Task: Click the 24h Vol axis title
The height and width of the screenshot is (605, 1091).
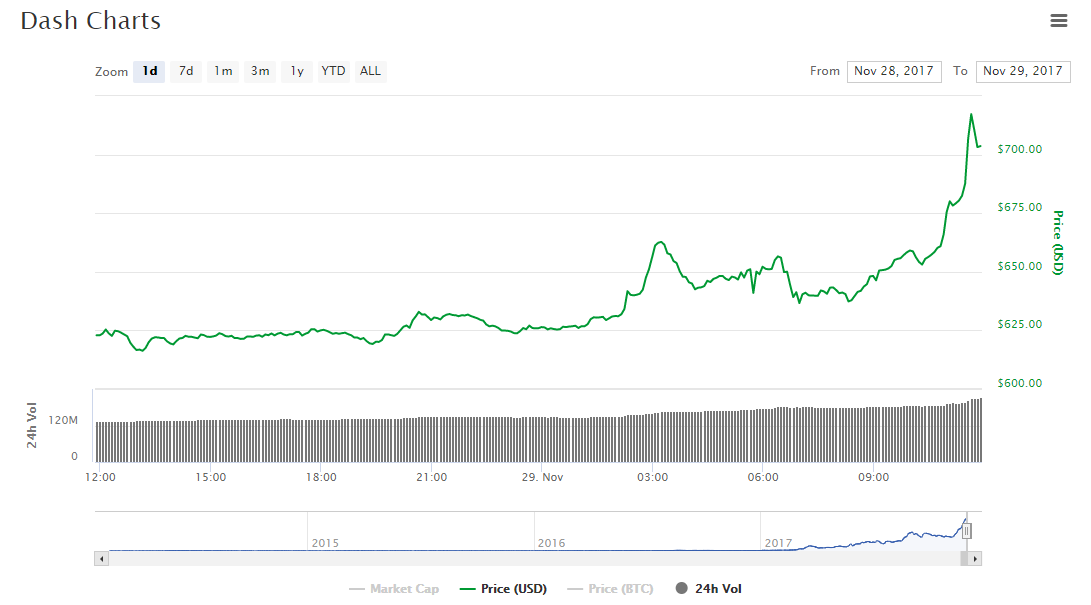Action: coord(32,425)
